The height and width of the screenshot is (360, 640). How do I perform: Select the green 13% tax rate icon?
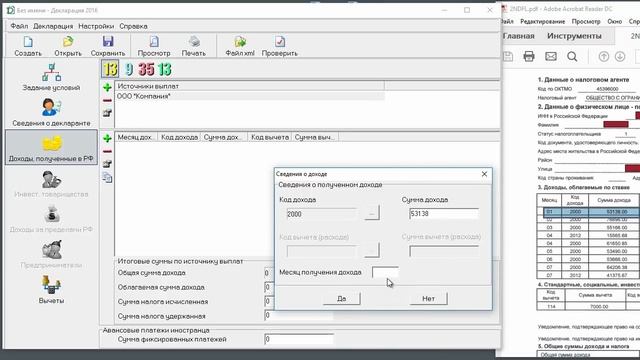[164, 69]
